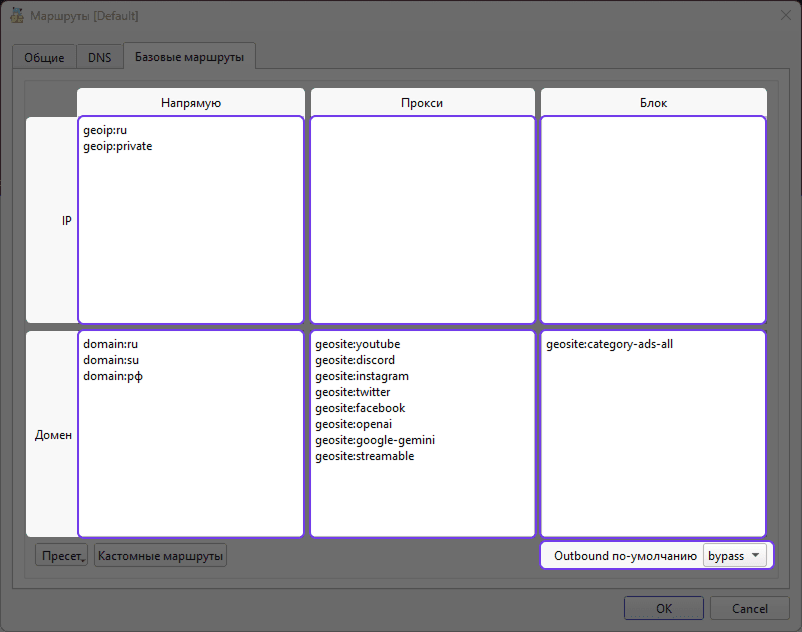Close the Маршруты dialog window

click(x=786, y=16)
